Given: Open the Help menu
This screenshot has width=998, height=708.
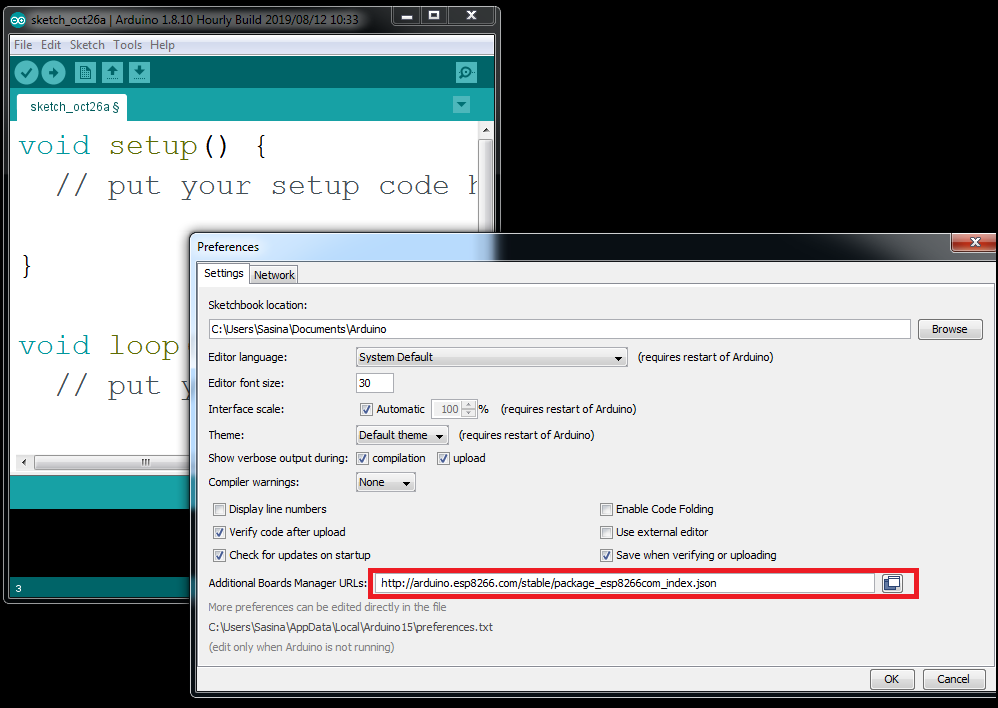Looking at the screenshot, I should (162, 45).
